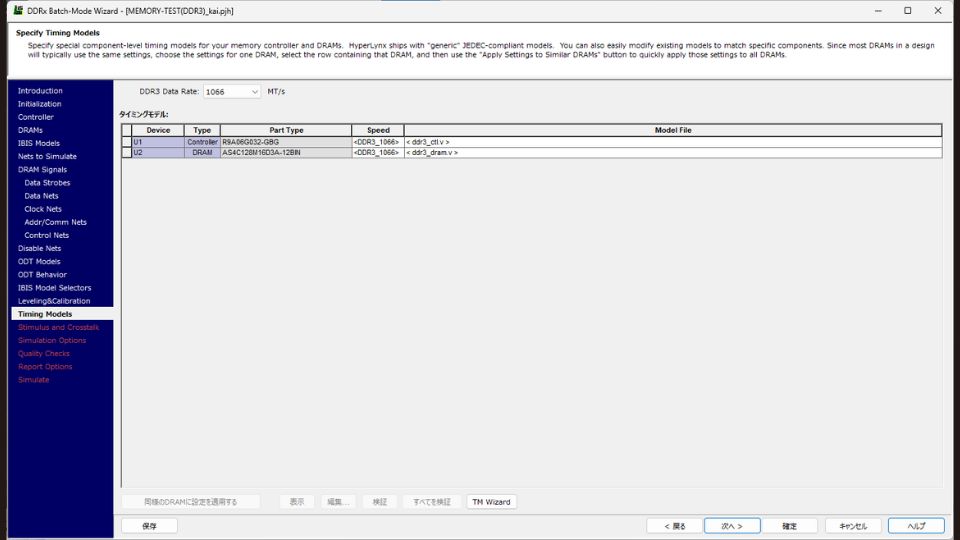
Task: Click model file ddr3_ctl.v cell
Action: (672, 142)
